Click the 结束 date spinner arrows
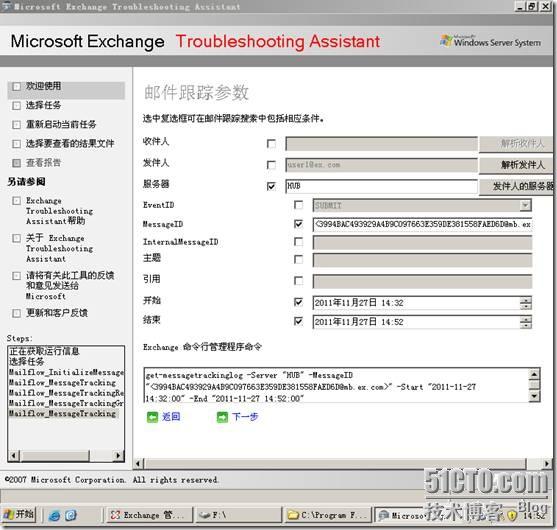557x530 pixels. pyautogui.click(x=526, y=322)
